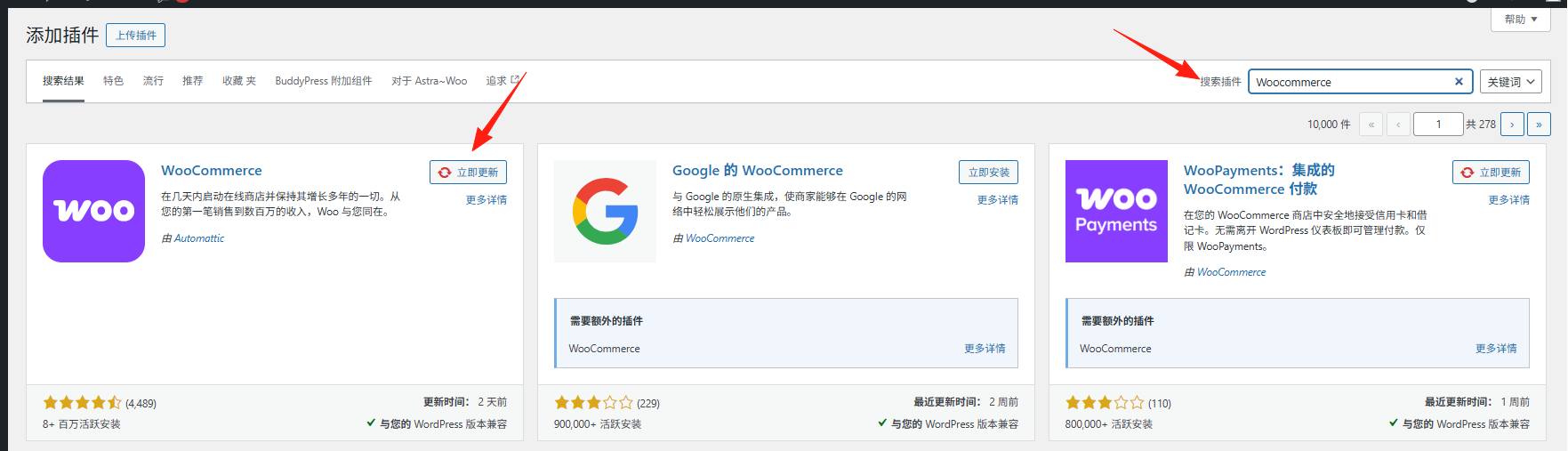Go to next page arrow
This screenshot has height=451, width=1568.
coord(1512,125)
